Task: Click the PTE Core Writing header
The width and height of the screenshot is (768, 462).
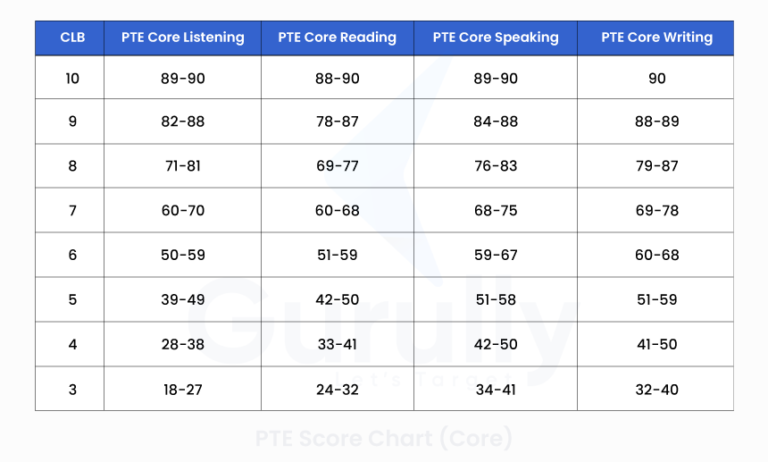Action: [x=657, y=38]
